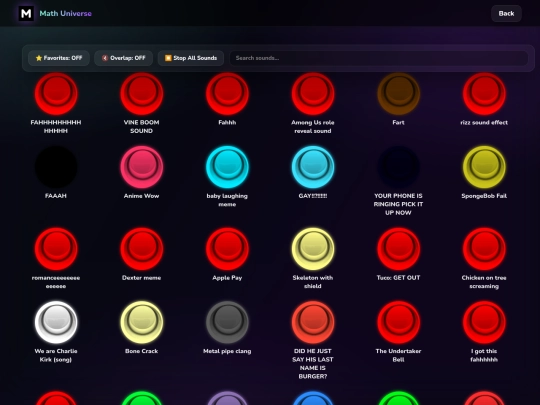Click the Bone Crack label text
The width and height of the screenshot is (540, 405).
(142, 351)
